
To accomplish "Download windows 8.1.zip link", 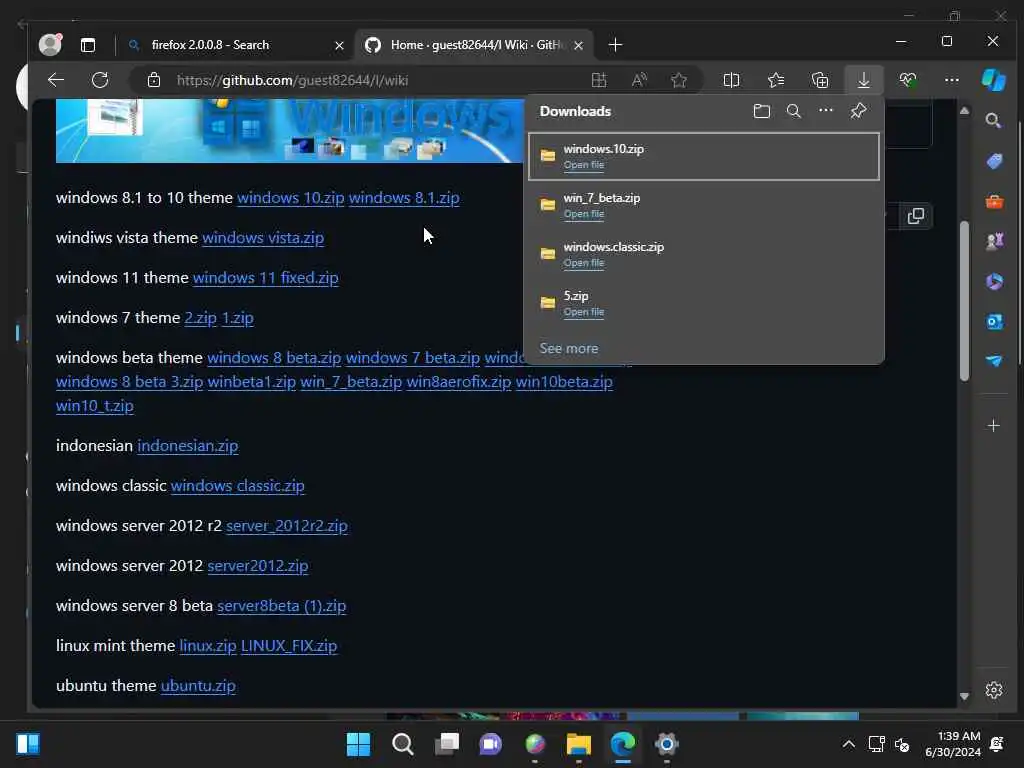I will point(404,198).
